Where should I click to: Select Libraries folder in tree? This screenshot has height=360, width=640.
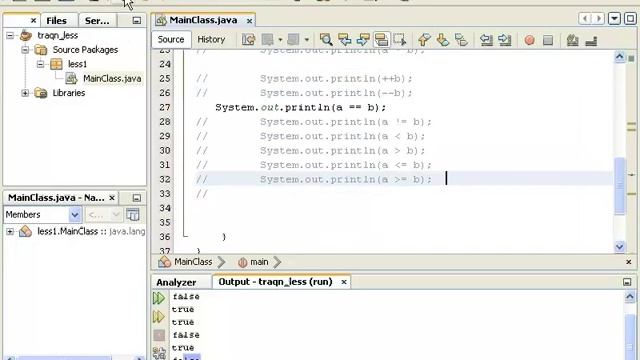coord(69,93)
